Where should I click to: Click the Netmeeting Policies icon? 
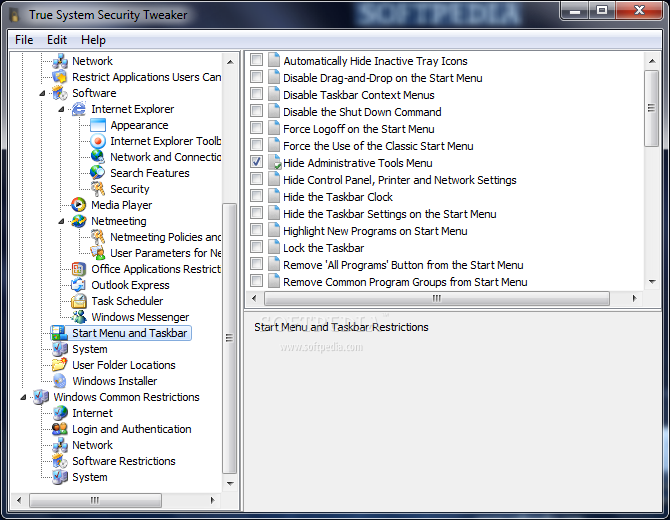(x=98, y=237)
